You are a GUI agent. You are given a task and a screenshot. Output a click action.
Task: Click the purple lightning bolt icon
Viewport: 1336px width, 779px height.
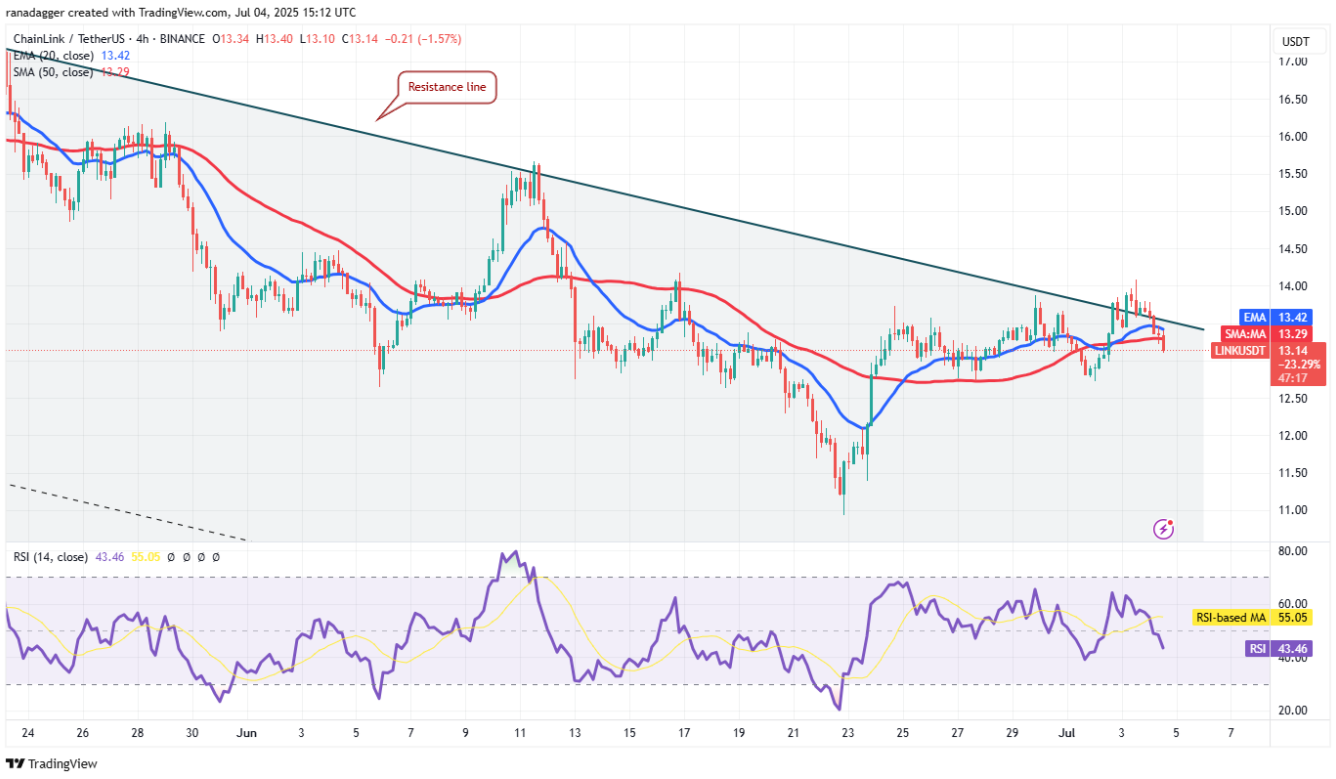(x=1163, y=527)
